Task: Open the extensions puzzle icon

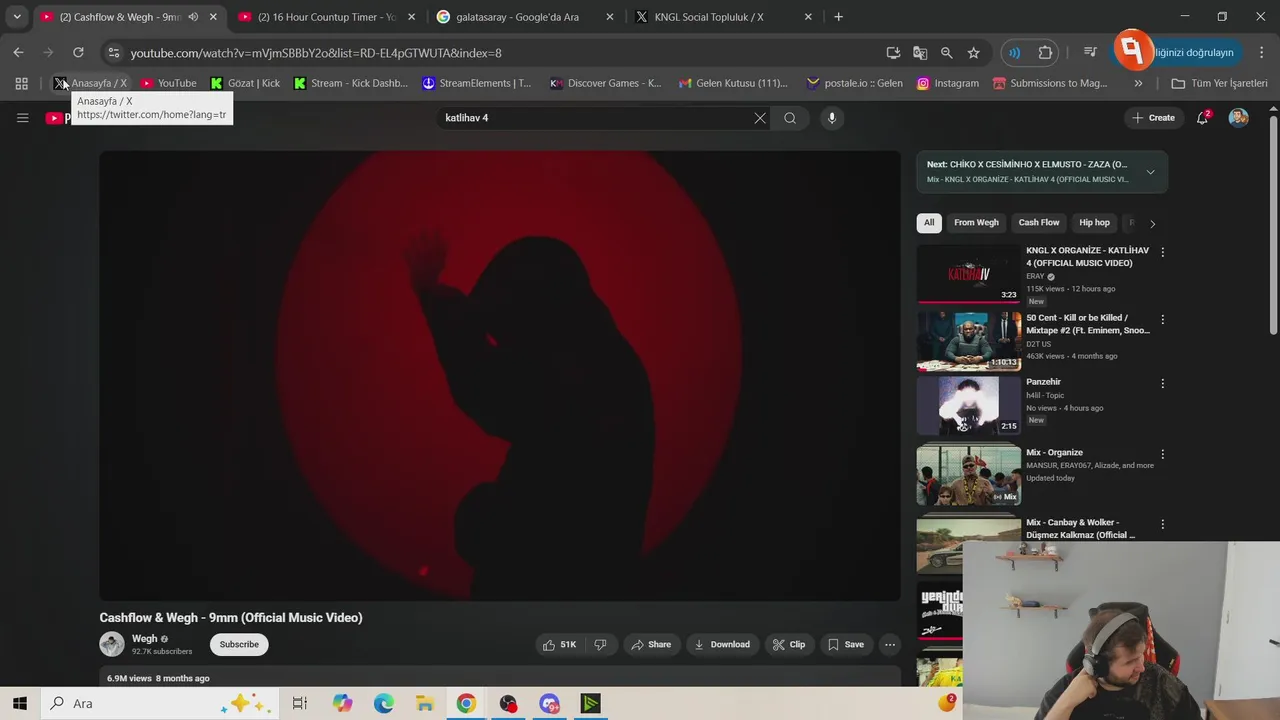Action: click(x=1046, y=52)
